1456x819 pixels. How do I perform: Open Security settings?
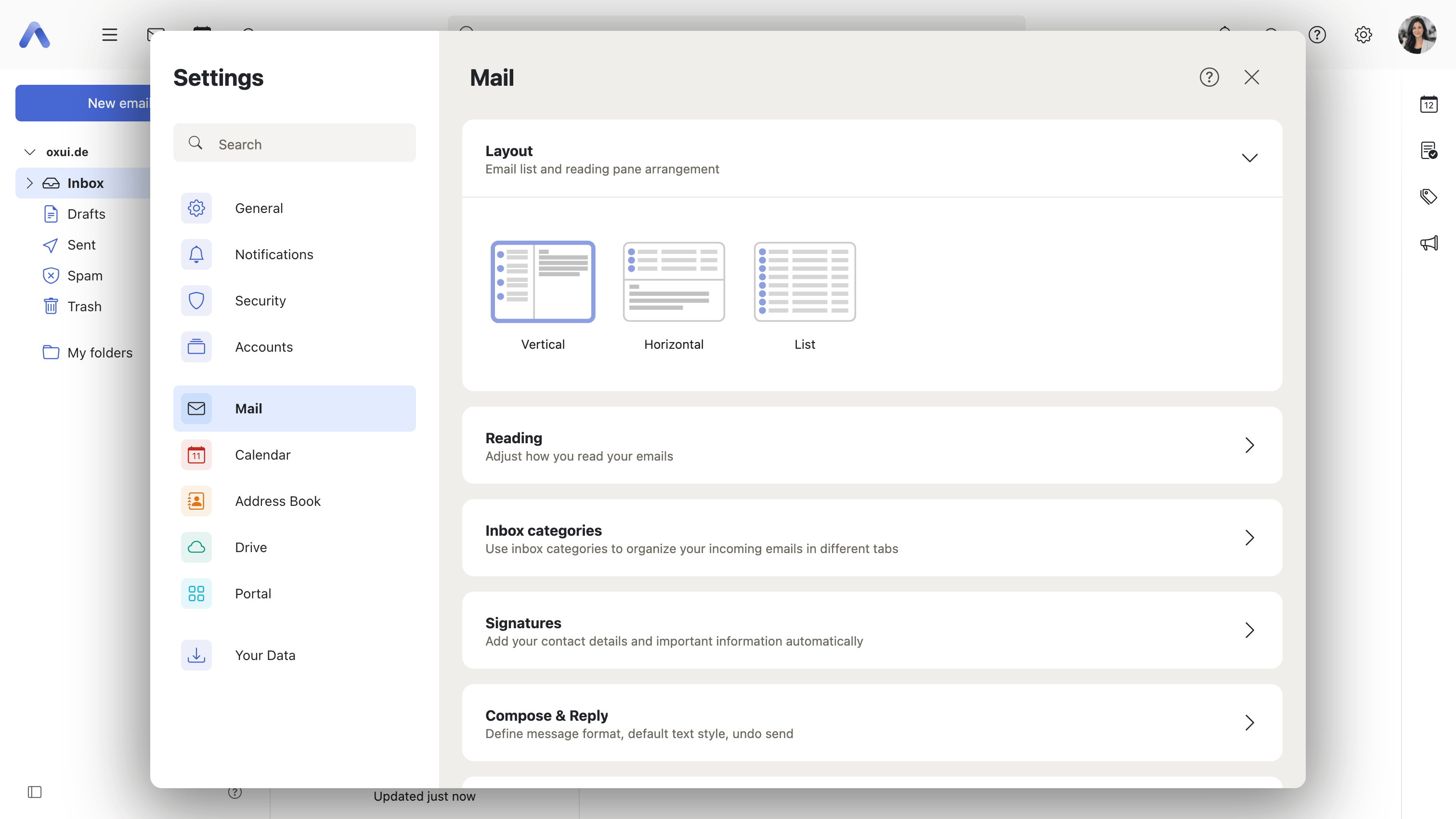295,301
